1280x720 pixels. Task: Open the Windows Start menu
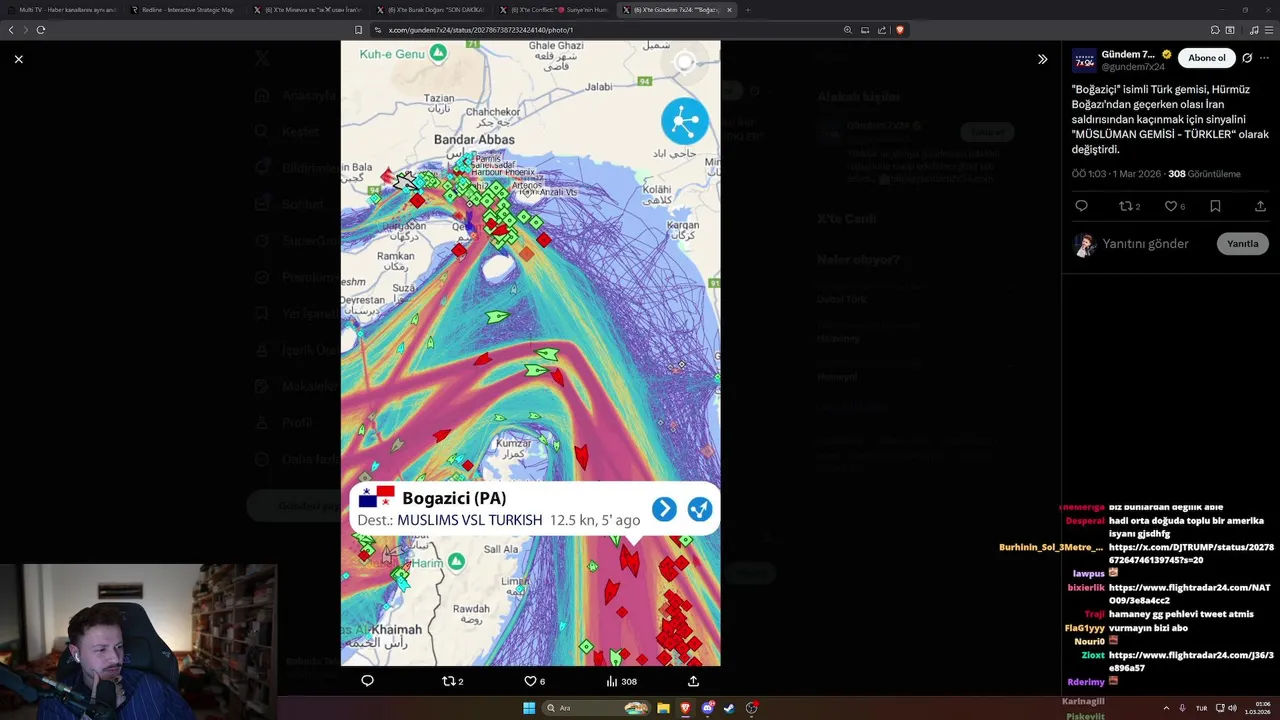pyautogui.click(x=529, y=708)
